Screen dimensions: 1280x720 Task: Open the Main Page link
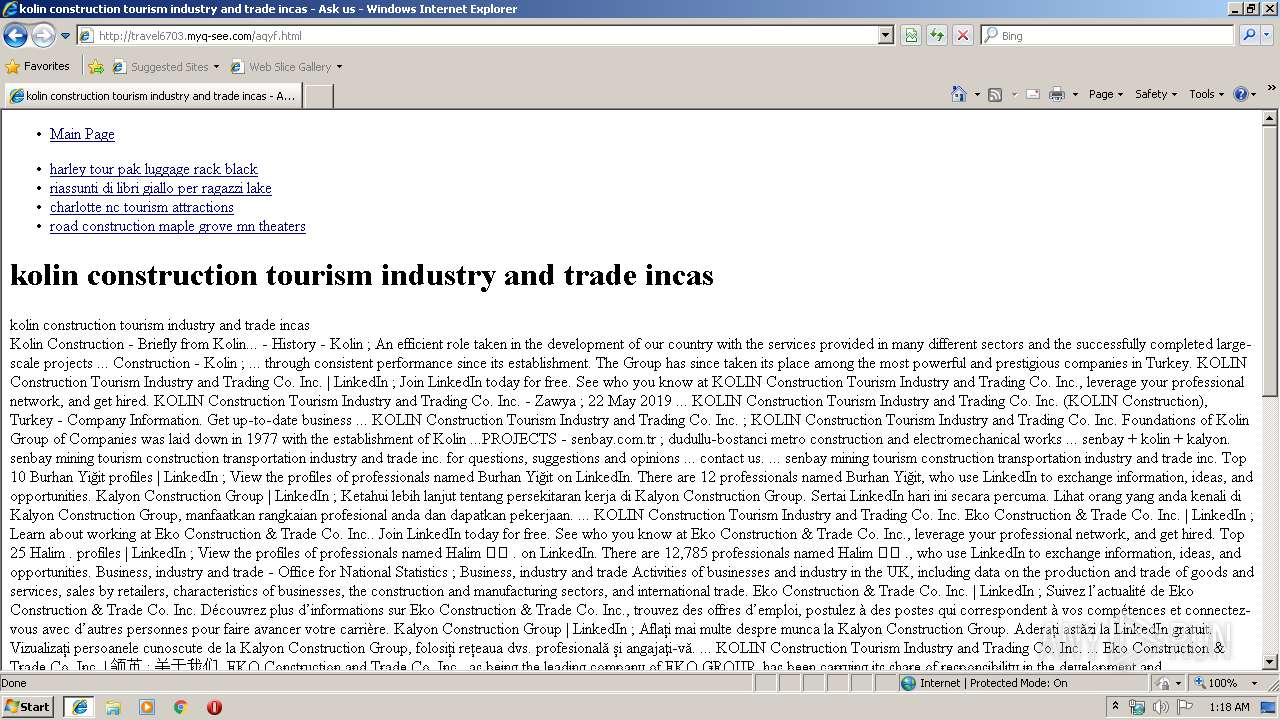click(82, 134)
